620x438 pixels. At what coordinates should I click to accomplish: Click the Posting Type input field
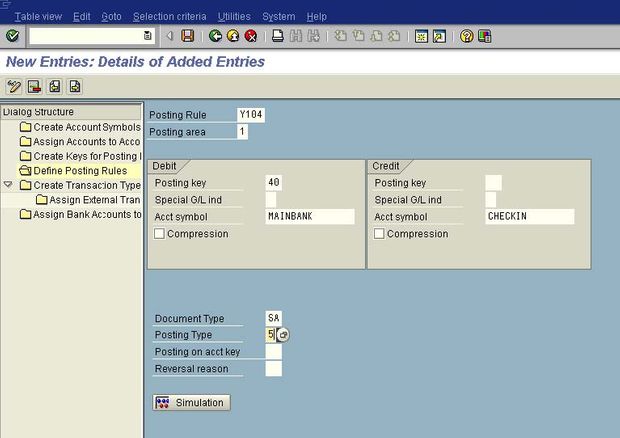tap(271, 334)
